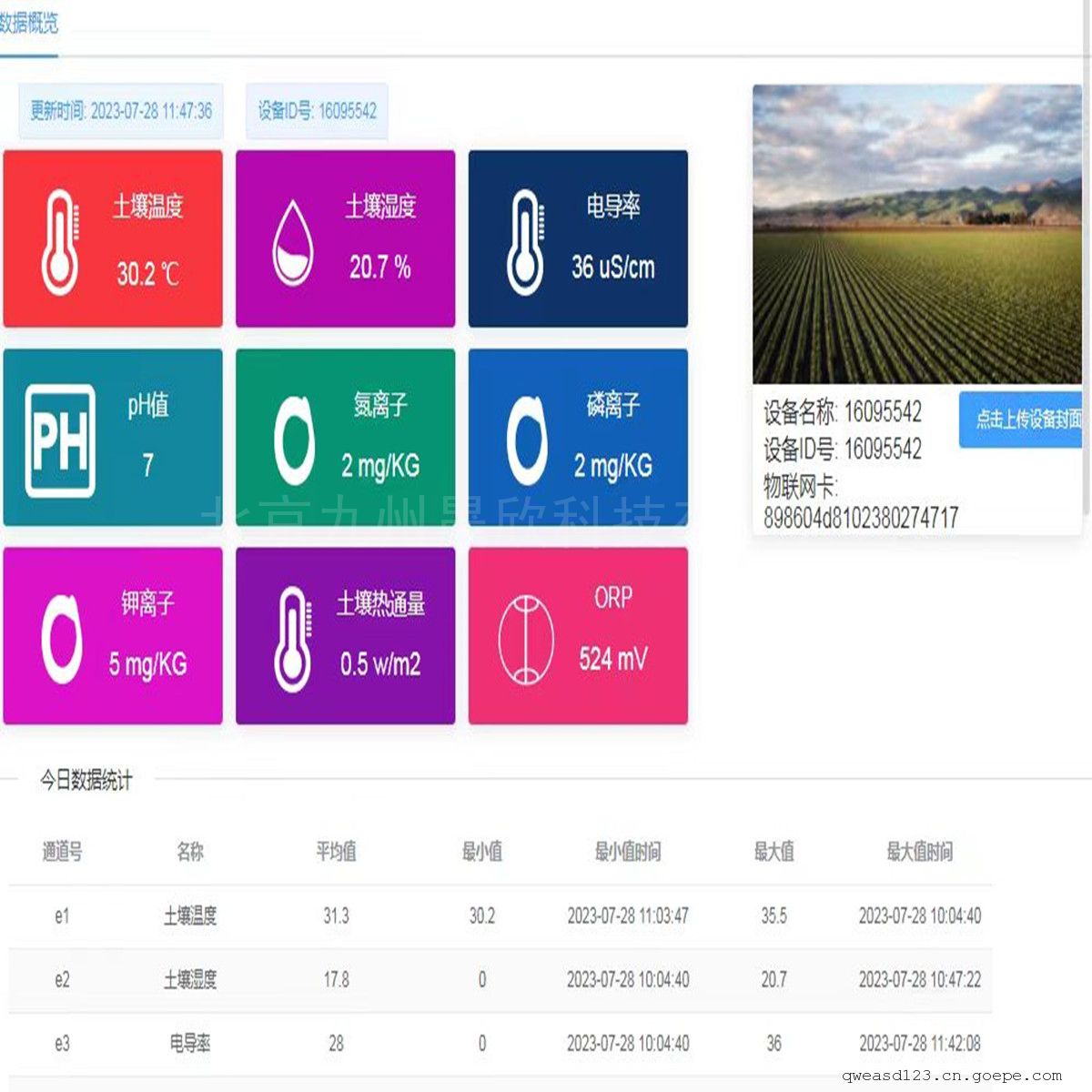The image size is (1092, 1092).
Task: Select the e2 土壤湿度 table row
Action: [499, 980]
